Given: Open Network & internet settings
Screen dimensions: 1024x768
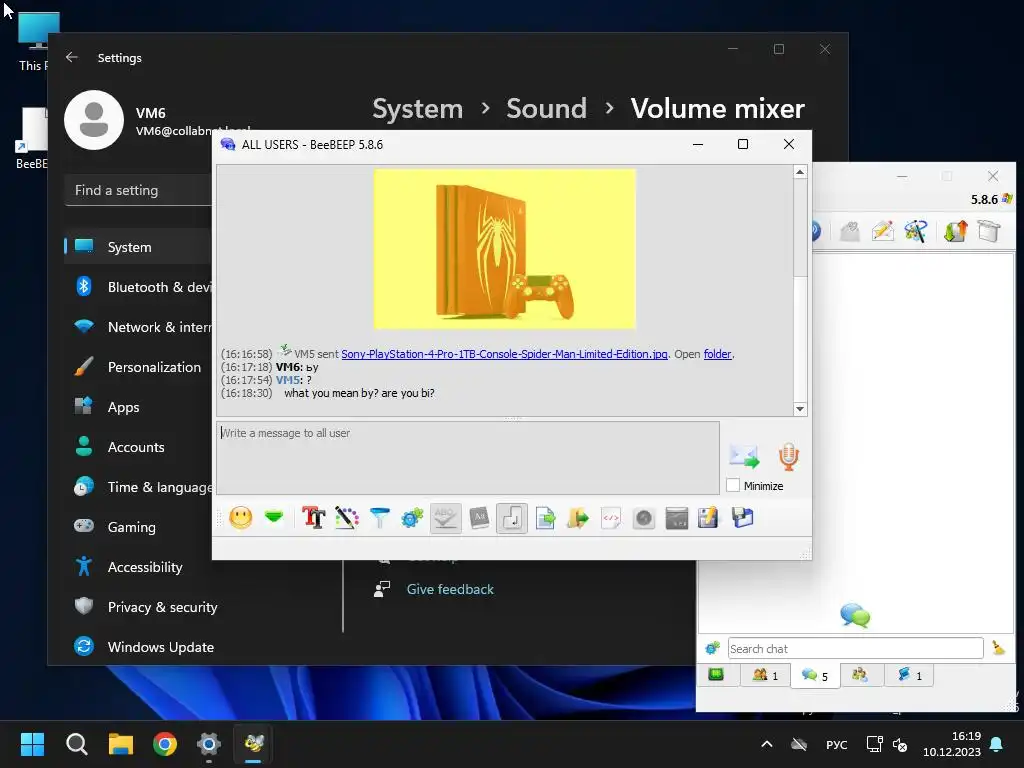Looking at the screenshot, I should 138,327.
